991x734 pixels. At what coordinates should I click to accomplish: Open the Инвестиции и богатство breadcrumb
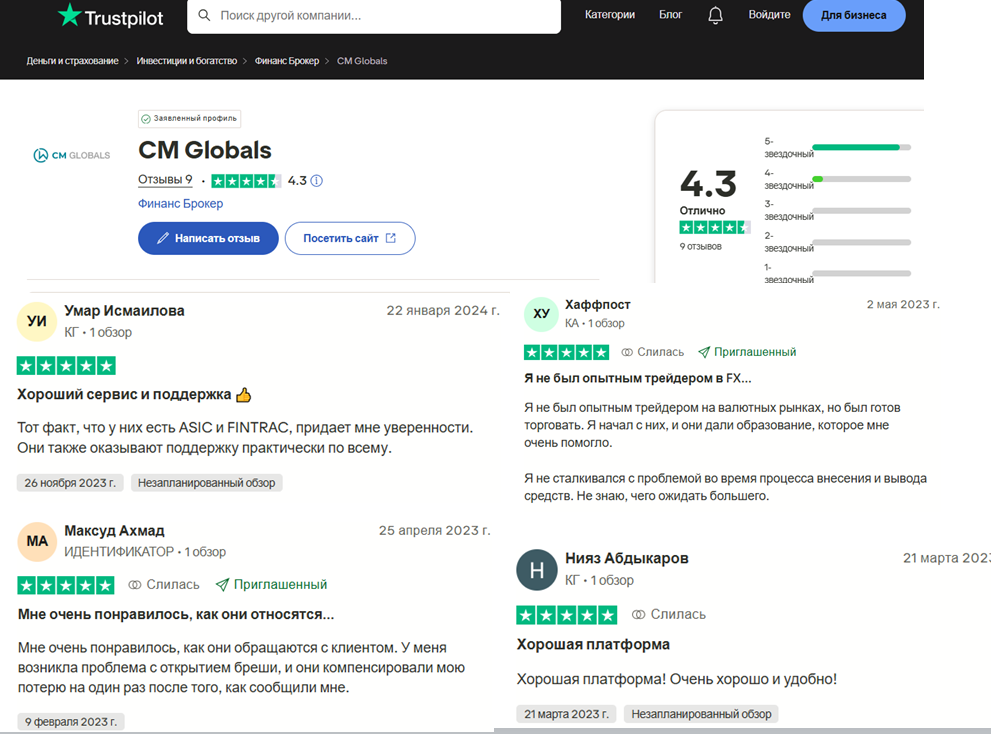click(187, 61)
